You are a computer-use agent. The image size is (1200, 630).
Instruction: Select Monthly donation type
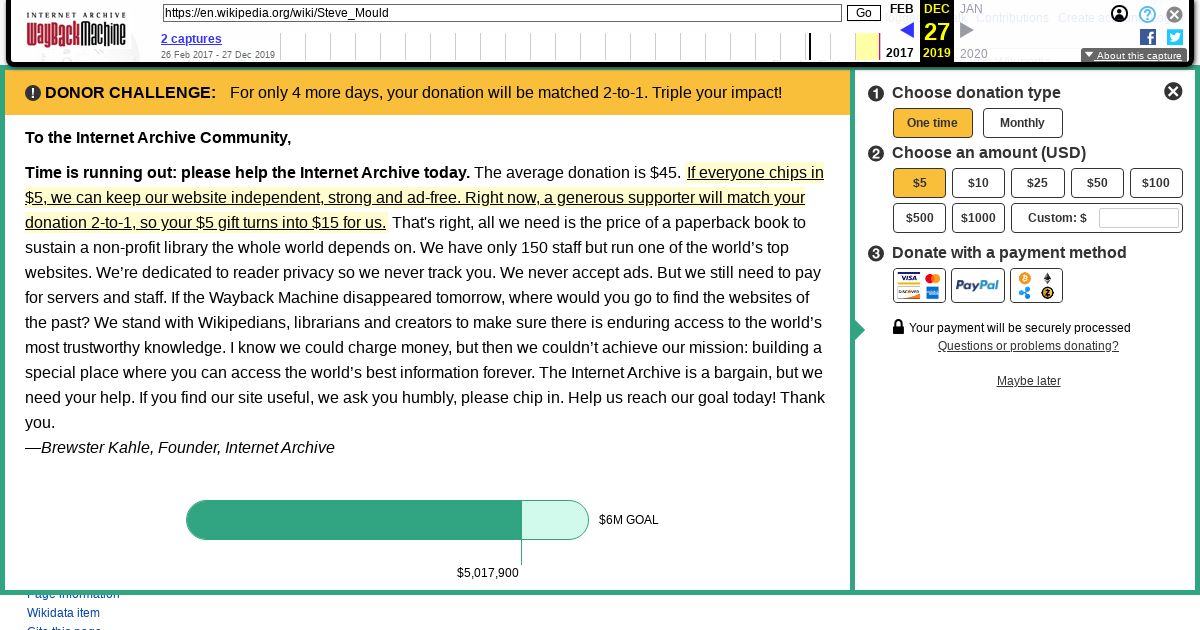pyautogui.click(x=1022, y=123)
